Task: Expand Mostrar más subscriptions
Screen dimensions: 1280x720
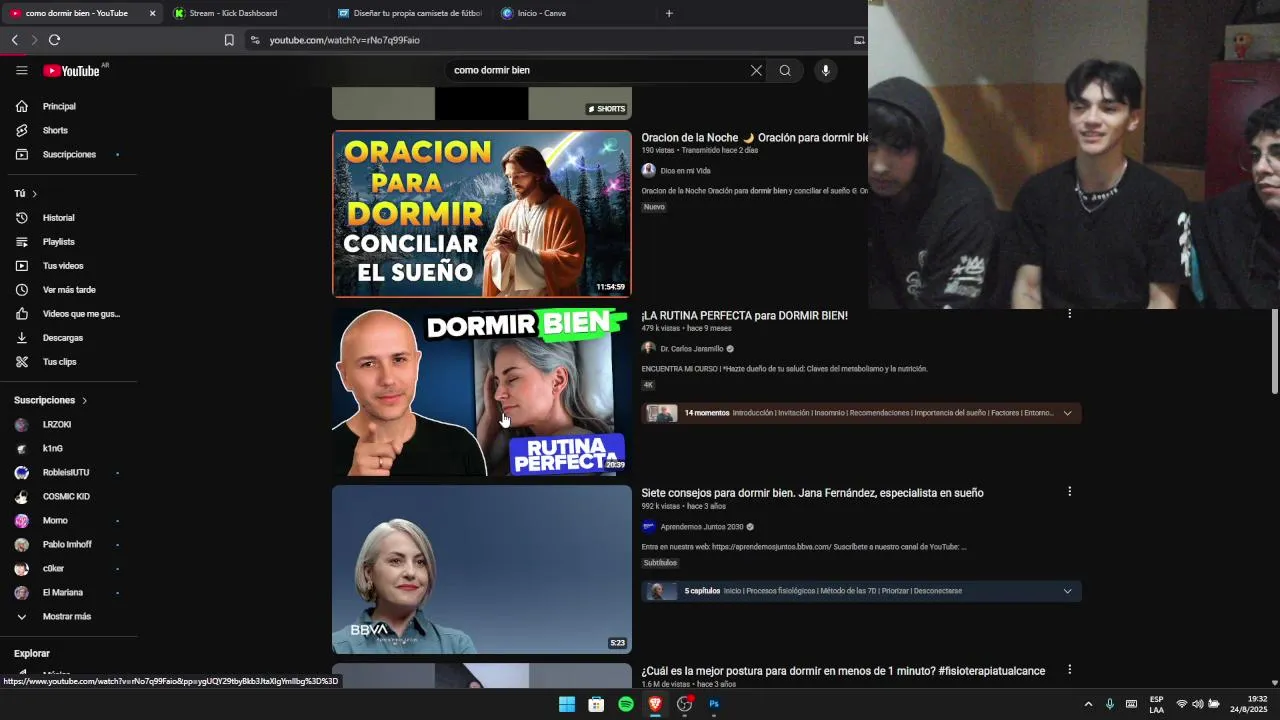Action: point(68,616)
